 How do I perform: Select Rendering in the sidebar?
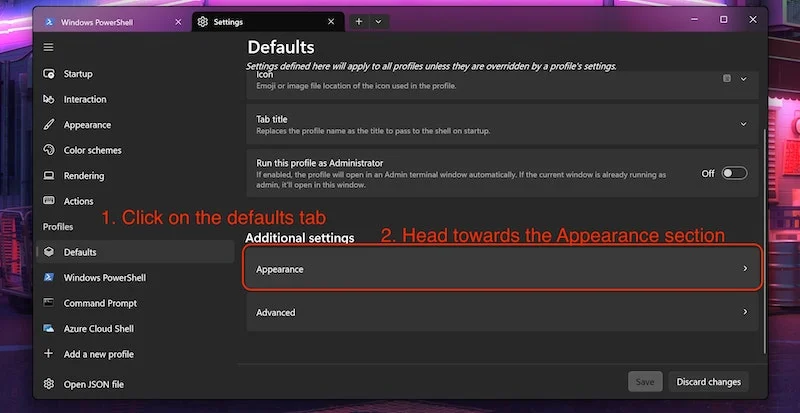pyautogui.click(x=135, y=176)
